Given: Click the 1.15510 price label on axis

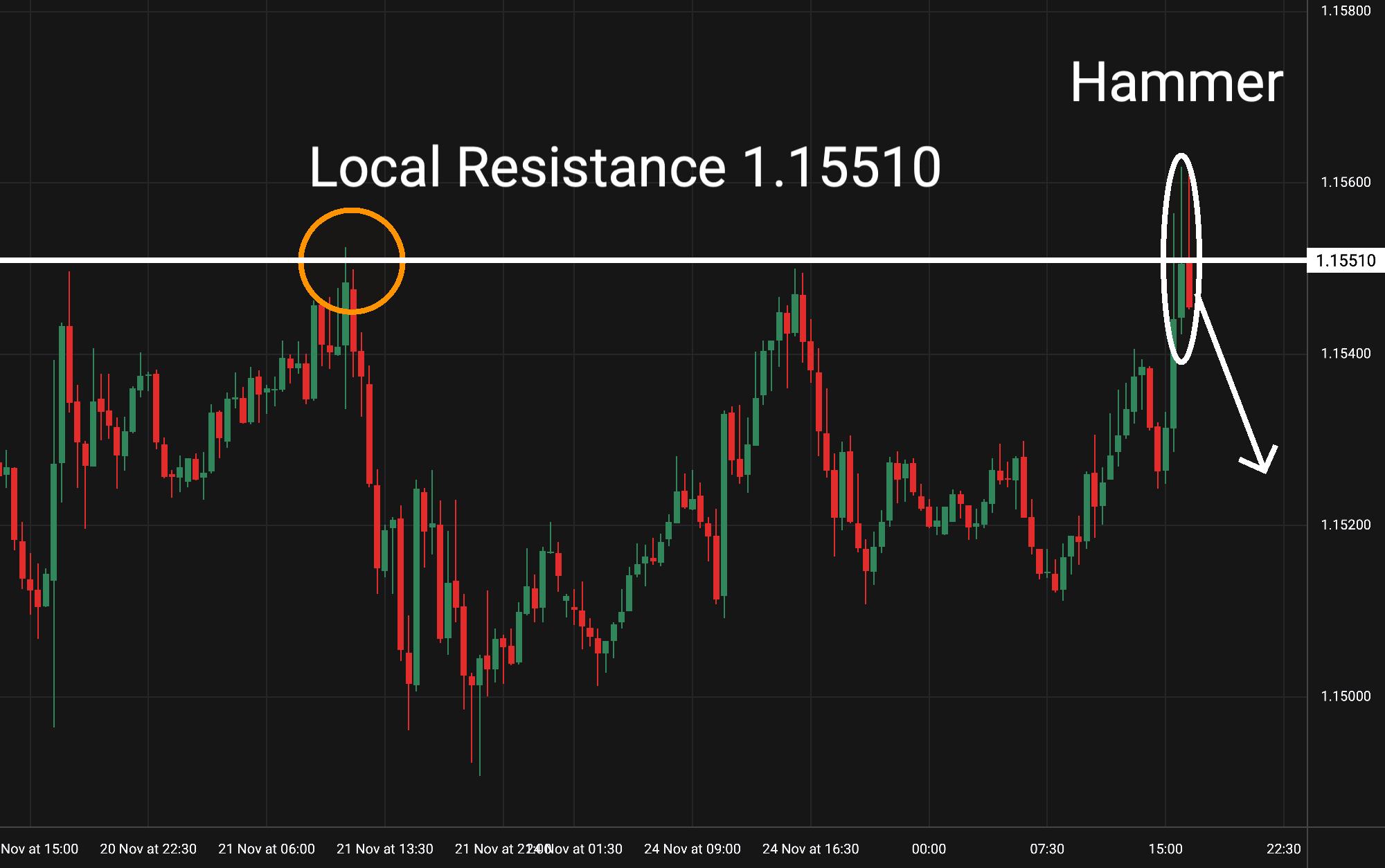Looking at the screenshot, I should tap(1345, 261).
